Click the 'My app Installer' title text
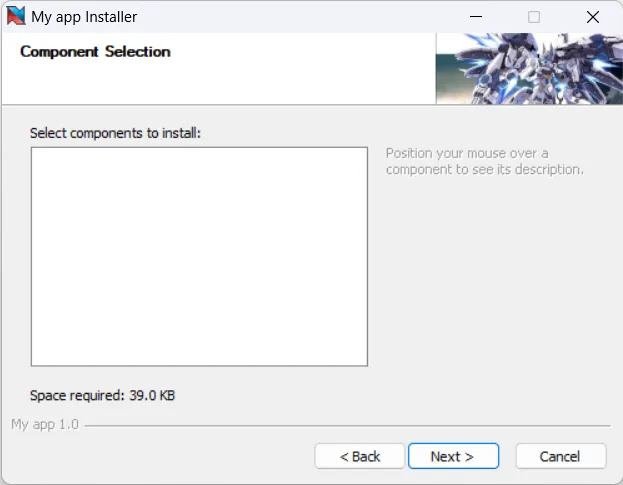Image resolution: width=623 pixels, height=485 pixels. 84,17
